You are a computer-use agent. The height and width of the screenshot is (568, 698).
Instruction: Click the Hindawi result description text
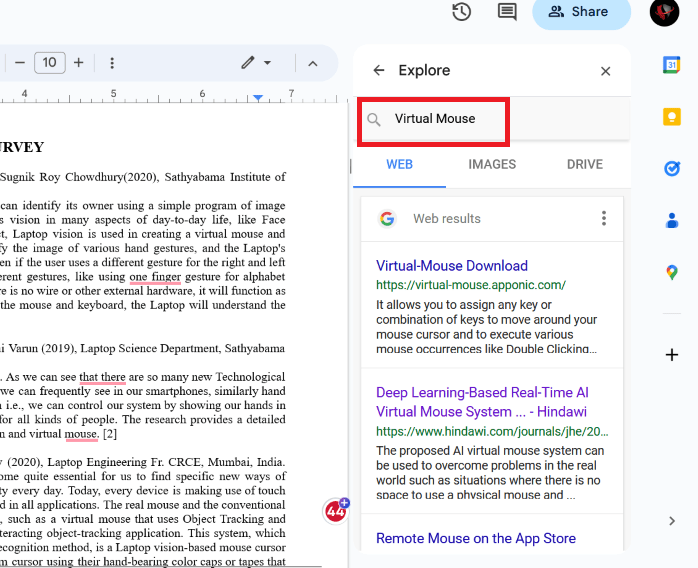coord(490,473)
